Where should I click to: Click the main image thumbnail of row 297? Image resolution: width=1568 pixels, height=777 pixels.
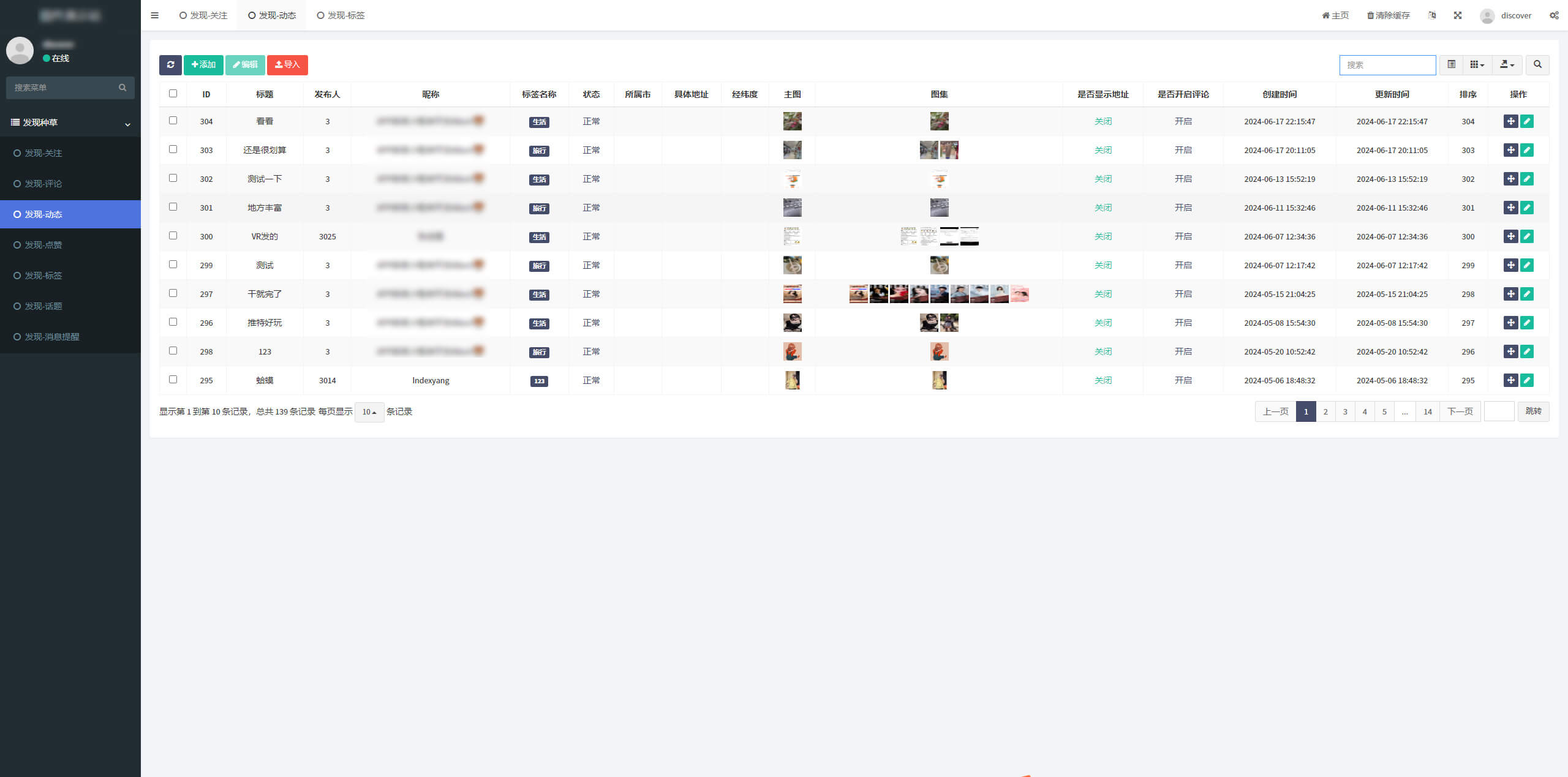792,294
